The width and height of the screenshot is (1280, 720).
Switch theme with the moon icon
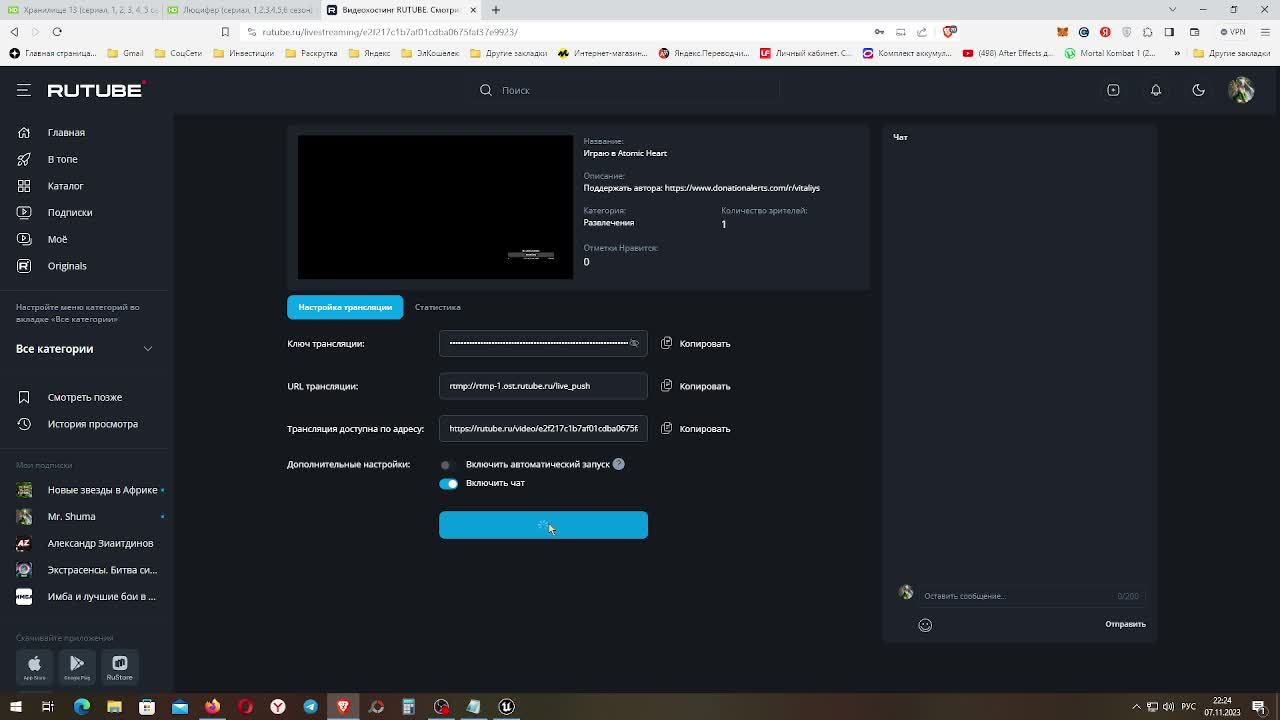[x=1198, y=90]
